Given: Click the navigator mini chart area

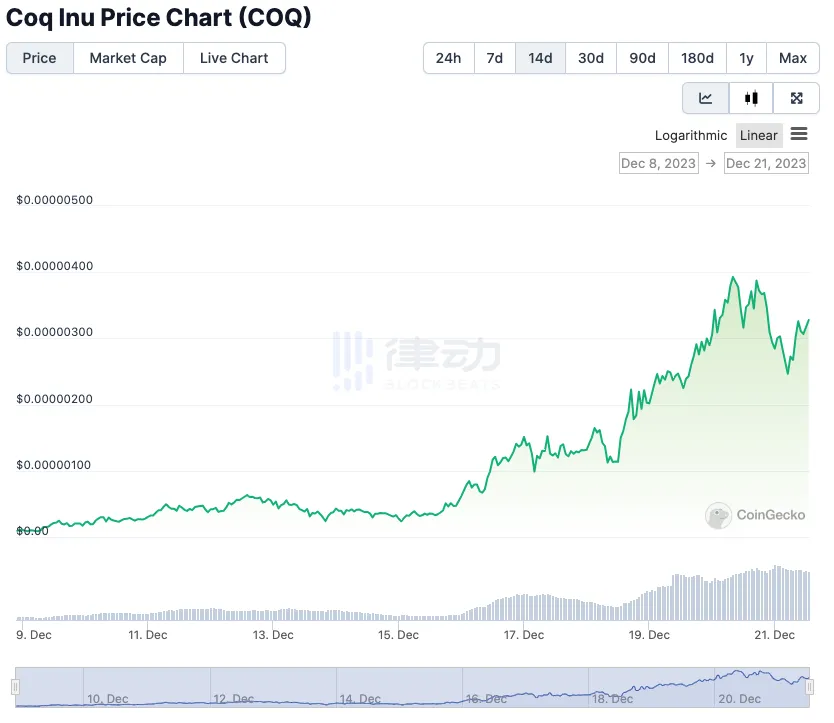Looking at the screenshot, I should [400, 687].
